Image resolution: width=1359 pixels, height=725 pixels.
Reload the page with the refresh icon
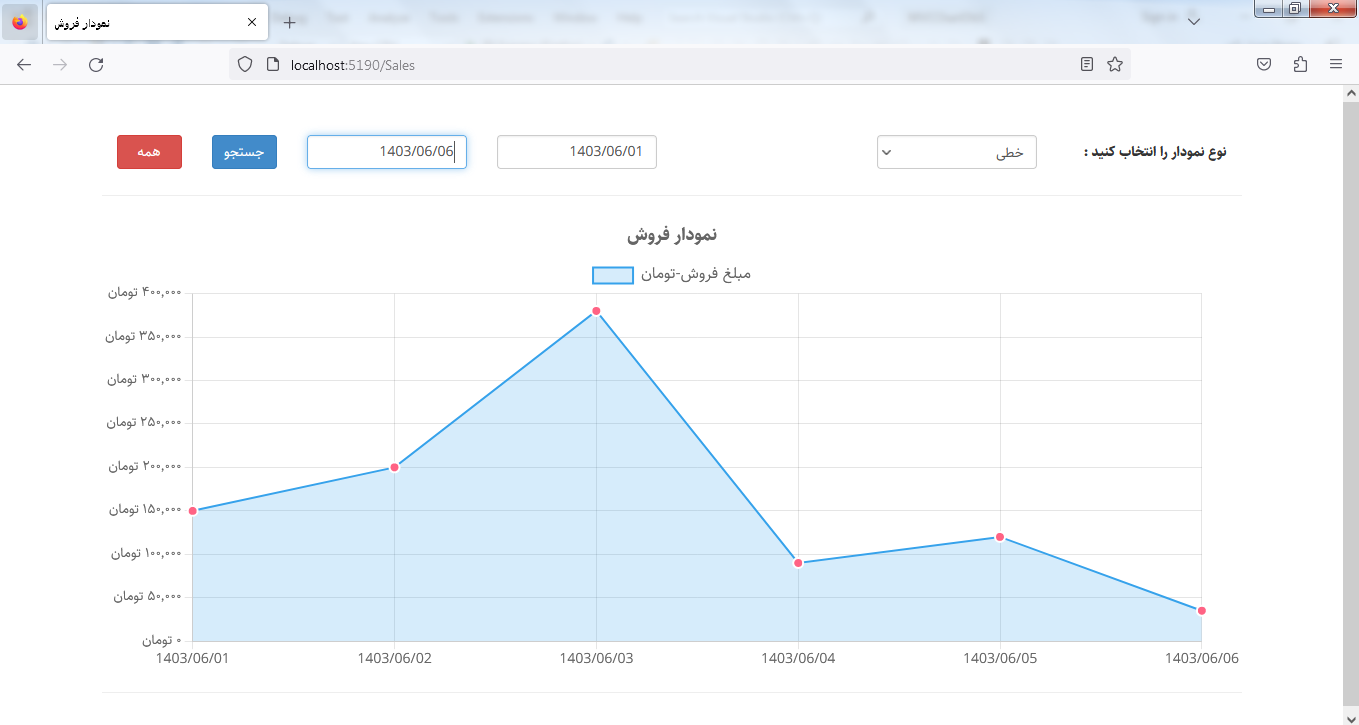pyautogui.click(x=96, y=65)
